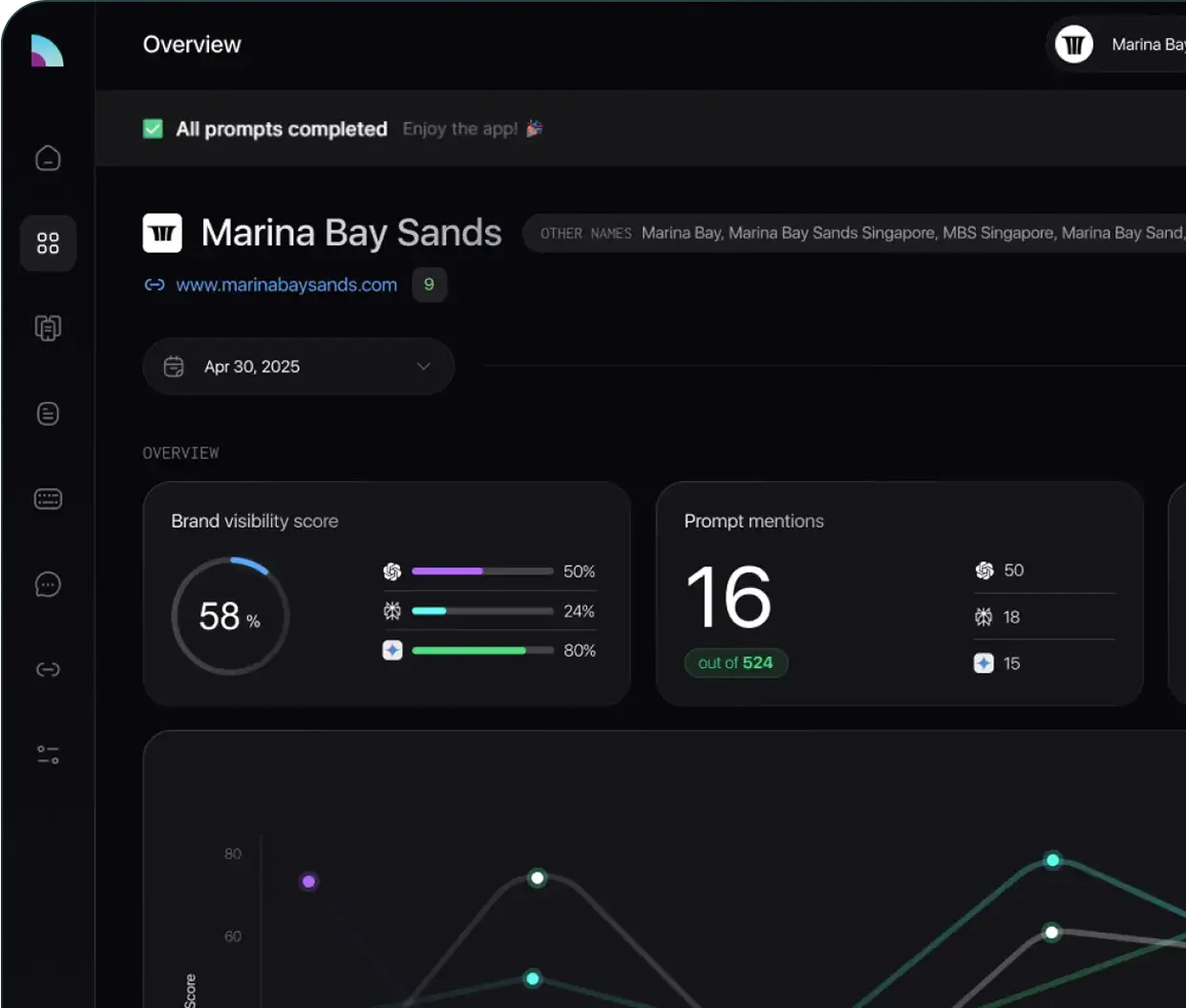Open the Apr 30, 2025 date dropdown

[x=299, y=367]
